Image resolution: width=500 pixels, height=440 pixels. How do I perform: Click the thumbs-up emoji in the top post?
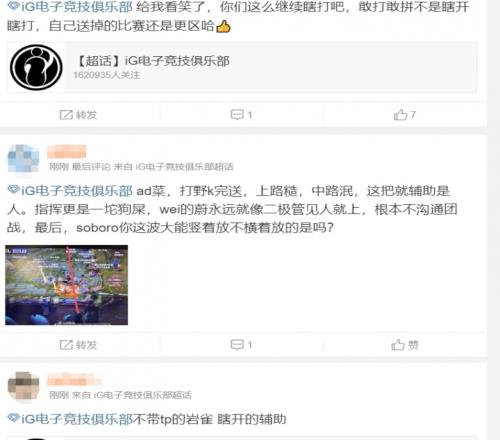tap(223, 26)
